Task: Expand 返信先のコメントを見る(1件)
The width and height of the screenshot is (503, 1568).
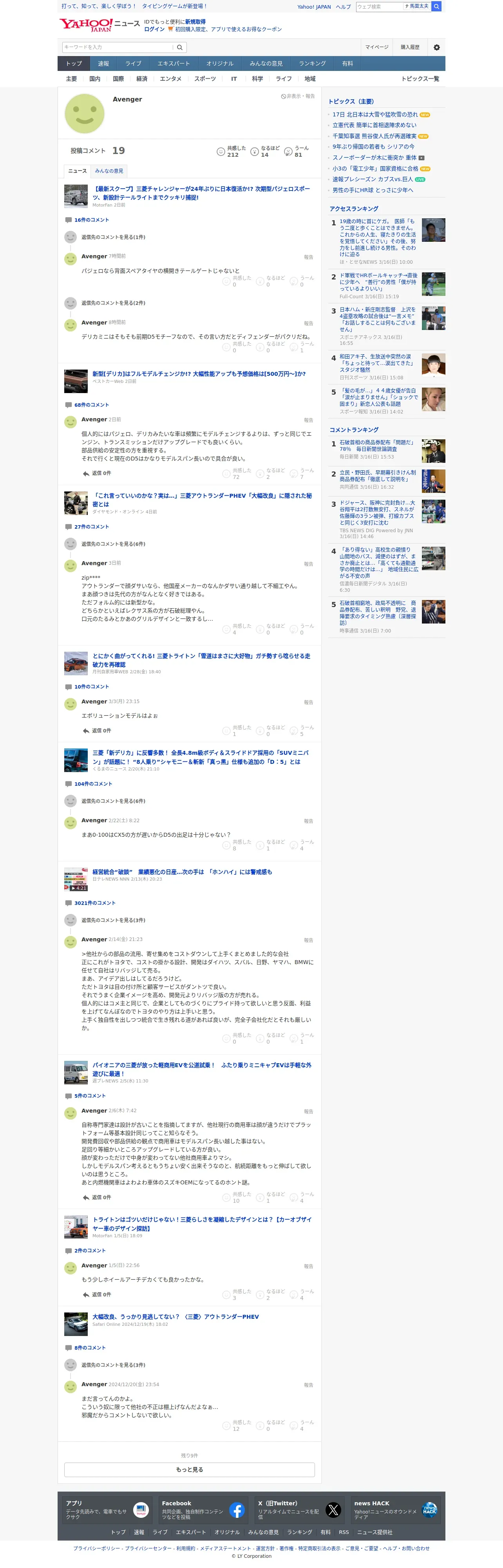Action: 113,237
